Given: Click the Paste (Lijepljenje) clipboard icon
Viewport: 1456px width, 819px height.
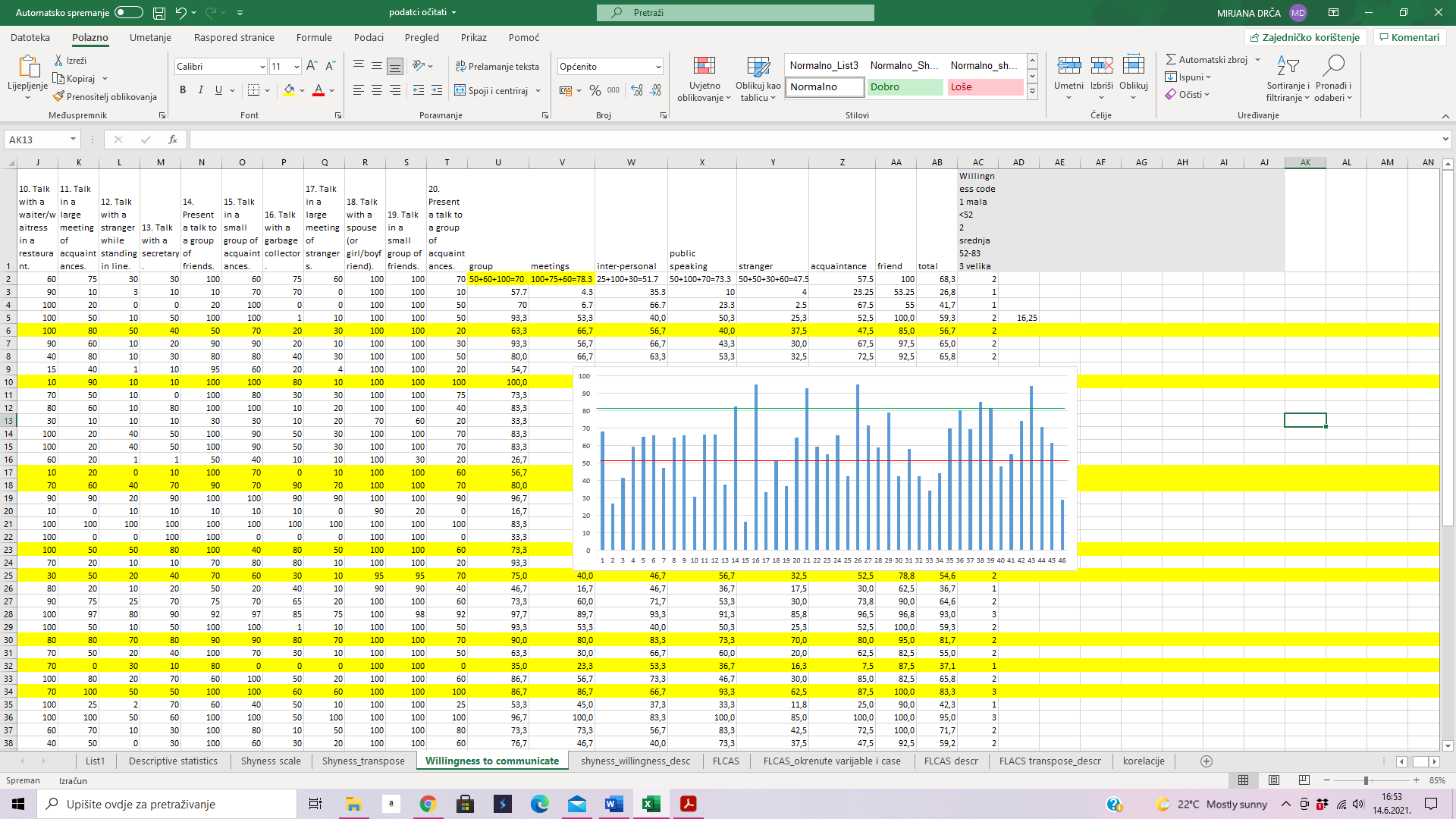Looking at the screenshot, I should click(x=28, y=67).
